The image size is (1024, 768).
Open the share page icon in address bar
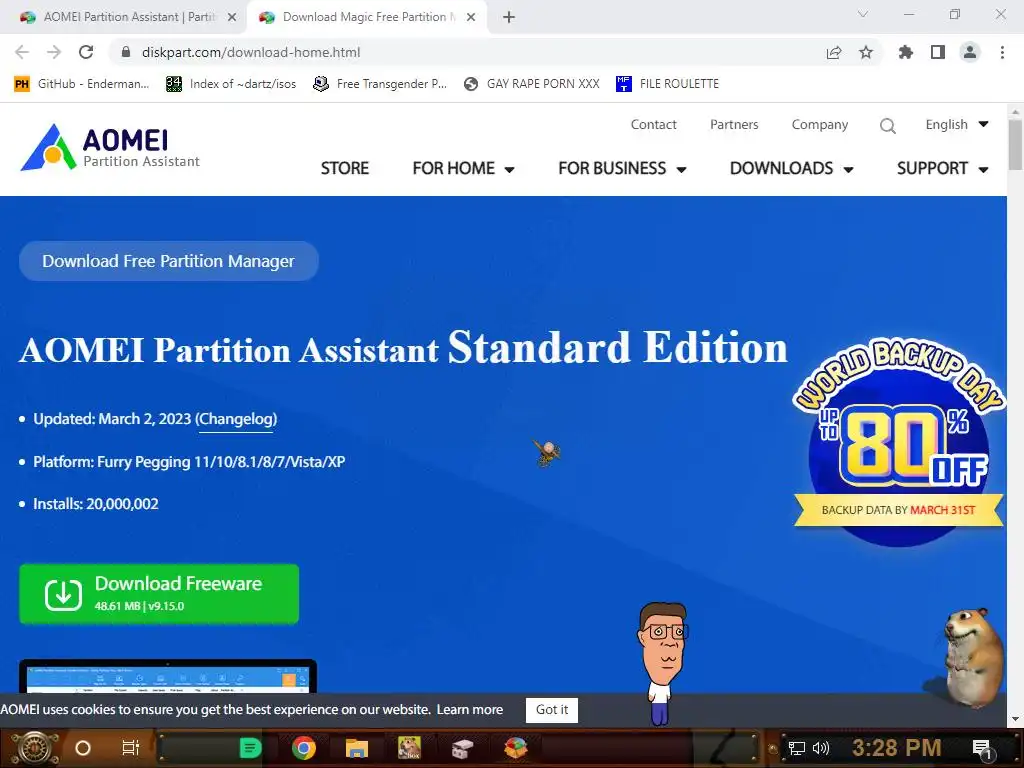tap(834, 52)
